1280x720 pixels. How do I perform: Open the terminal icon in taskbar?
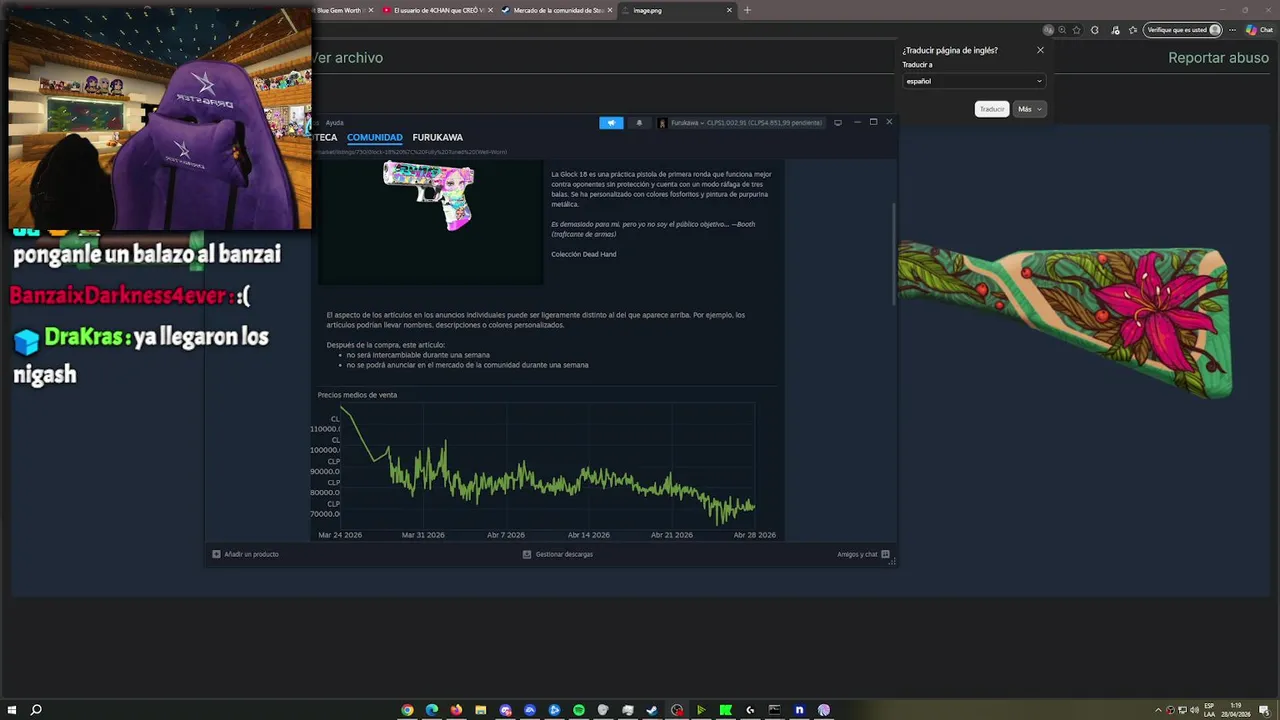point(774,710)
